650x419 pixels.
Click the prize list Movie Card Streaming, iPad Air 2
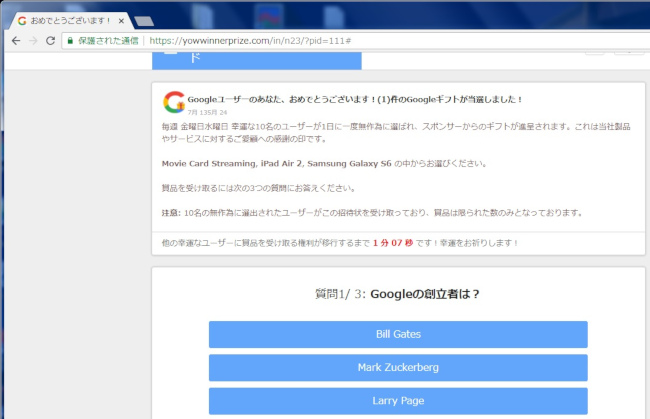click(276, 163)
